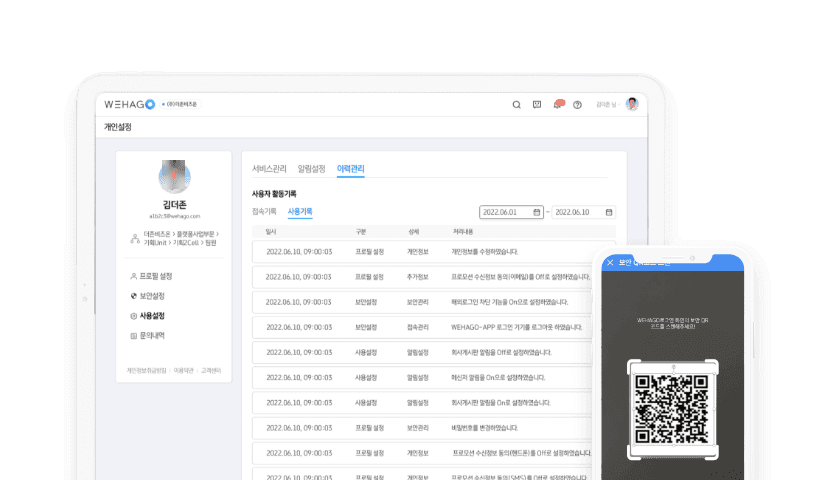This screenshot has width=830, height=480.
Task: Open search with the magnifier icon
Action: pos(517,105)
